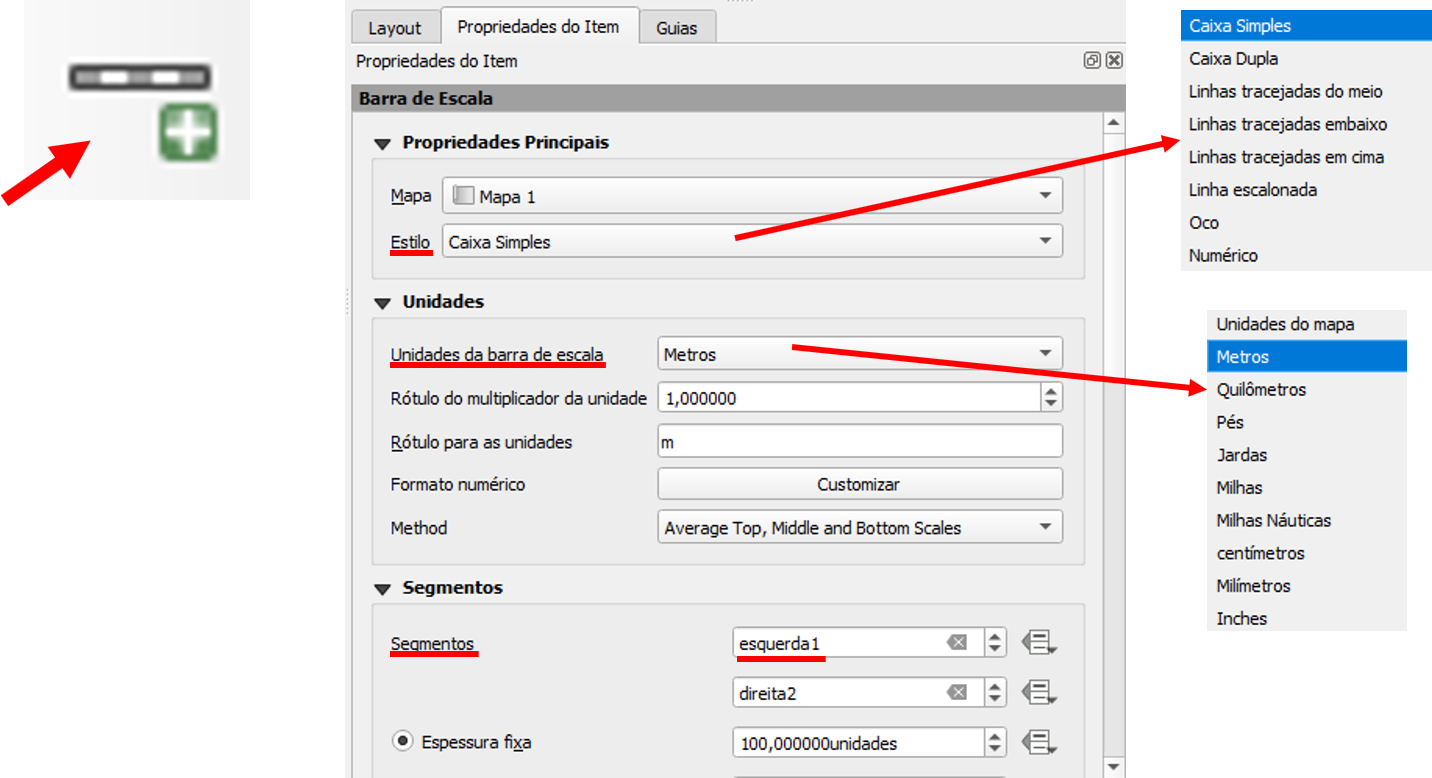Open the Mapa dropdown showing Mapa 1
This screenshot has height=778, width=1432.
[752, 197]
